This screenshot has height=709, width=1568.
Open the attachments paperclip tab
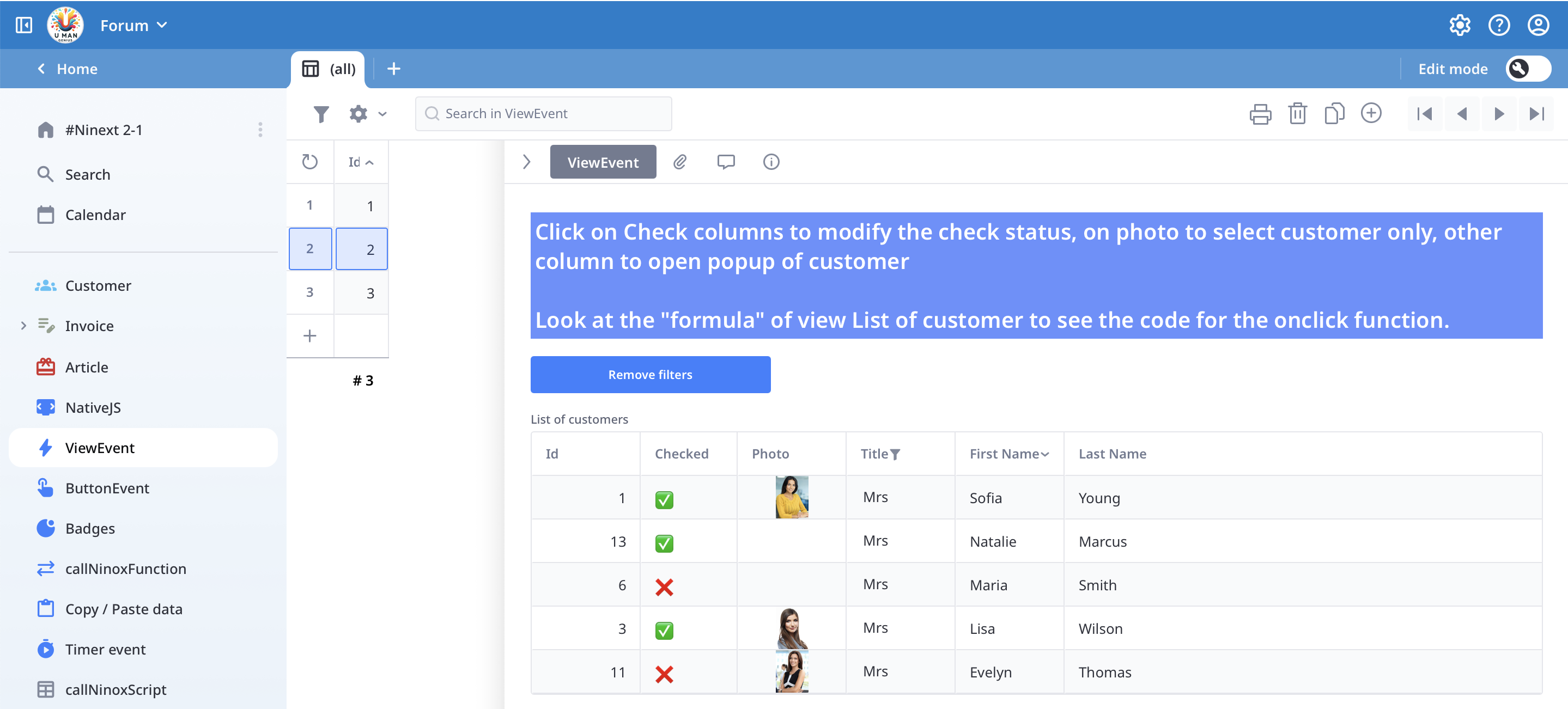pyautogui.click(x=680, y=162)
